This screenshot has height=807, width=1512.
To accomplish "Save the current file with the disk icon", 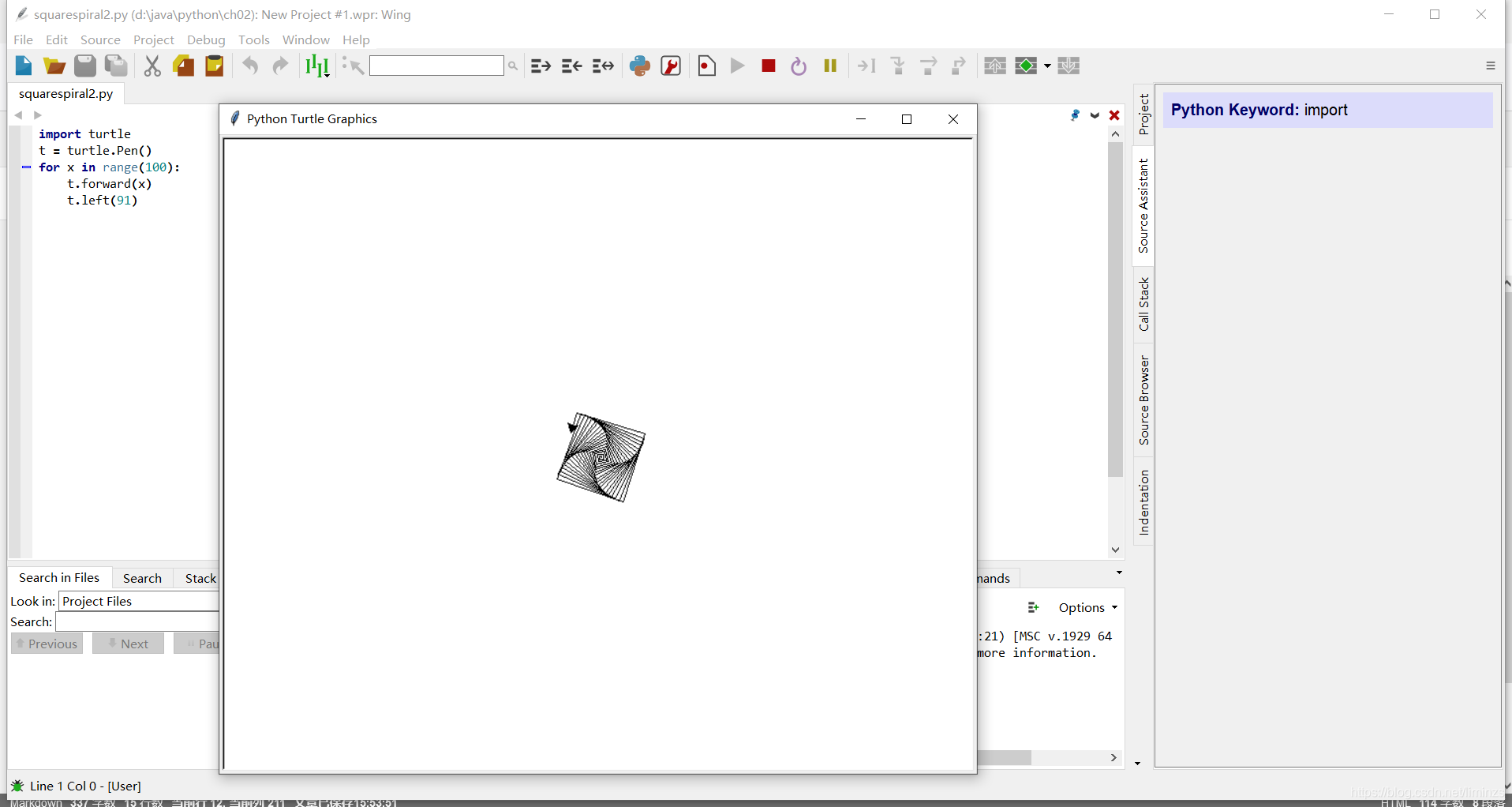I will (x=85, y=66).
